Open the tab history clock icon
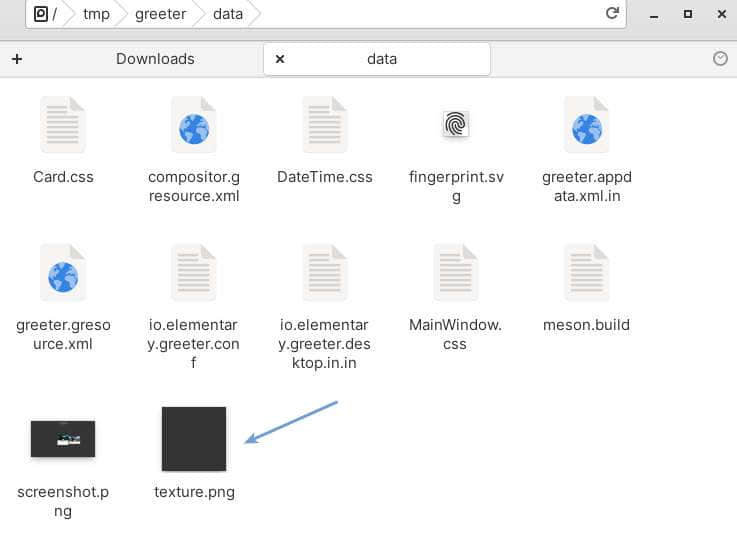737x558 pixels. point(720,59)
